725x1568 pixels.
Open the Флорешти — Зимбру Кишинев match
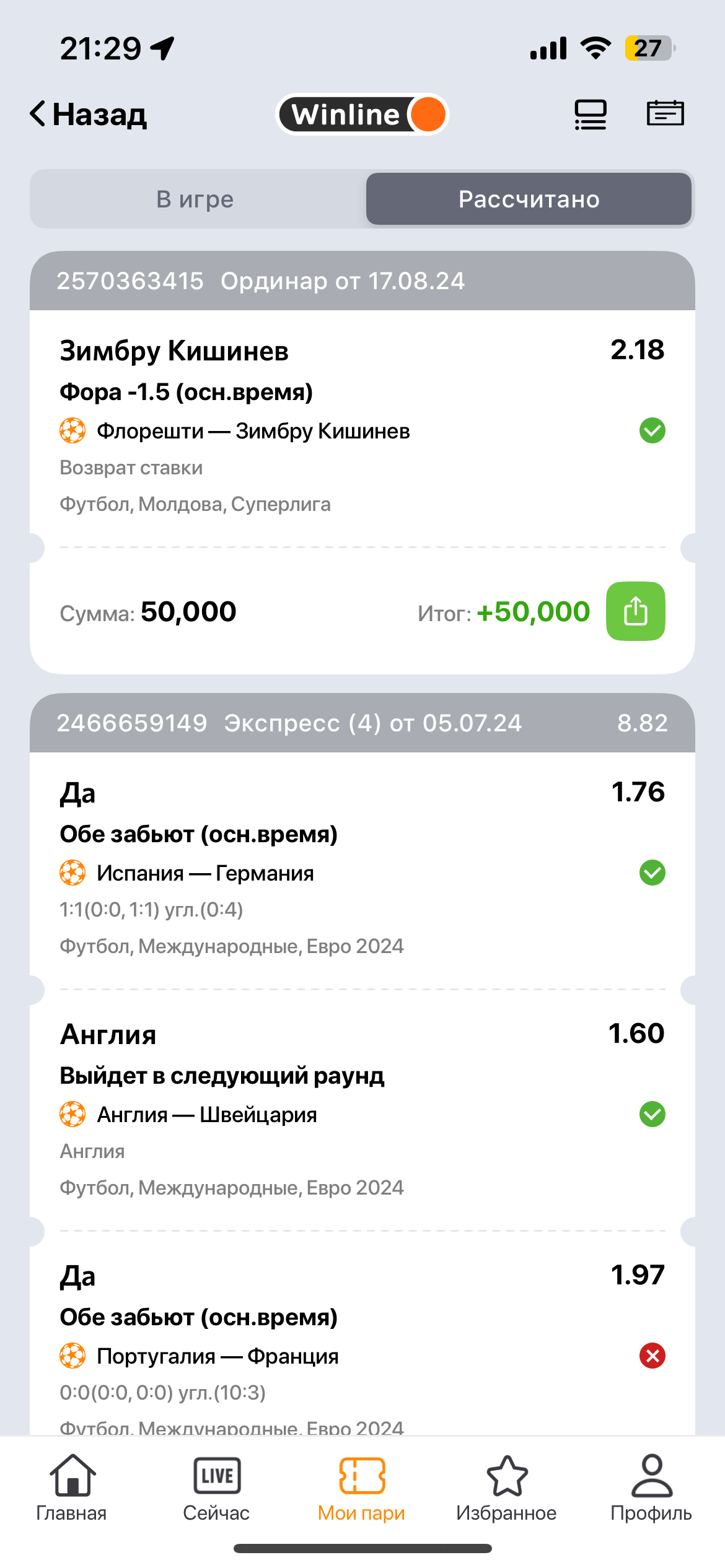click(x=253, y=431)
